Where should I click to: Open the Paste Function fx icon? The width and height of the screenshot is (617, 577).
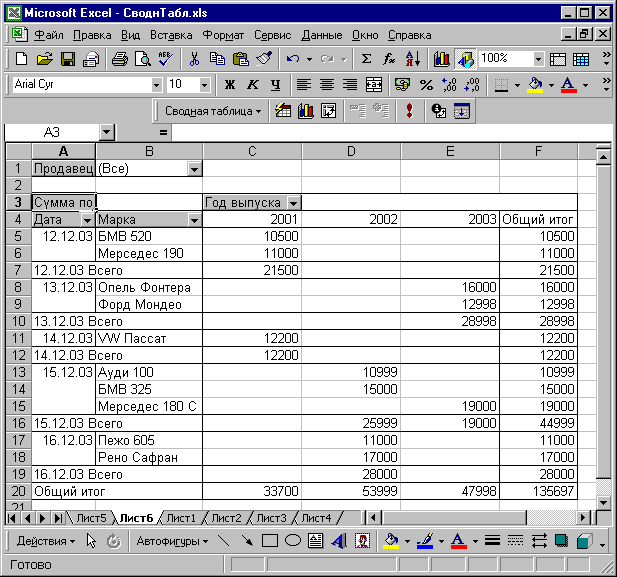390,59
